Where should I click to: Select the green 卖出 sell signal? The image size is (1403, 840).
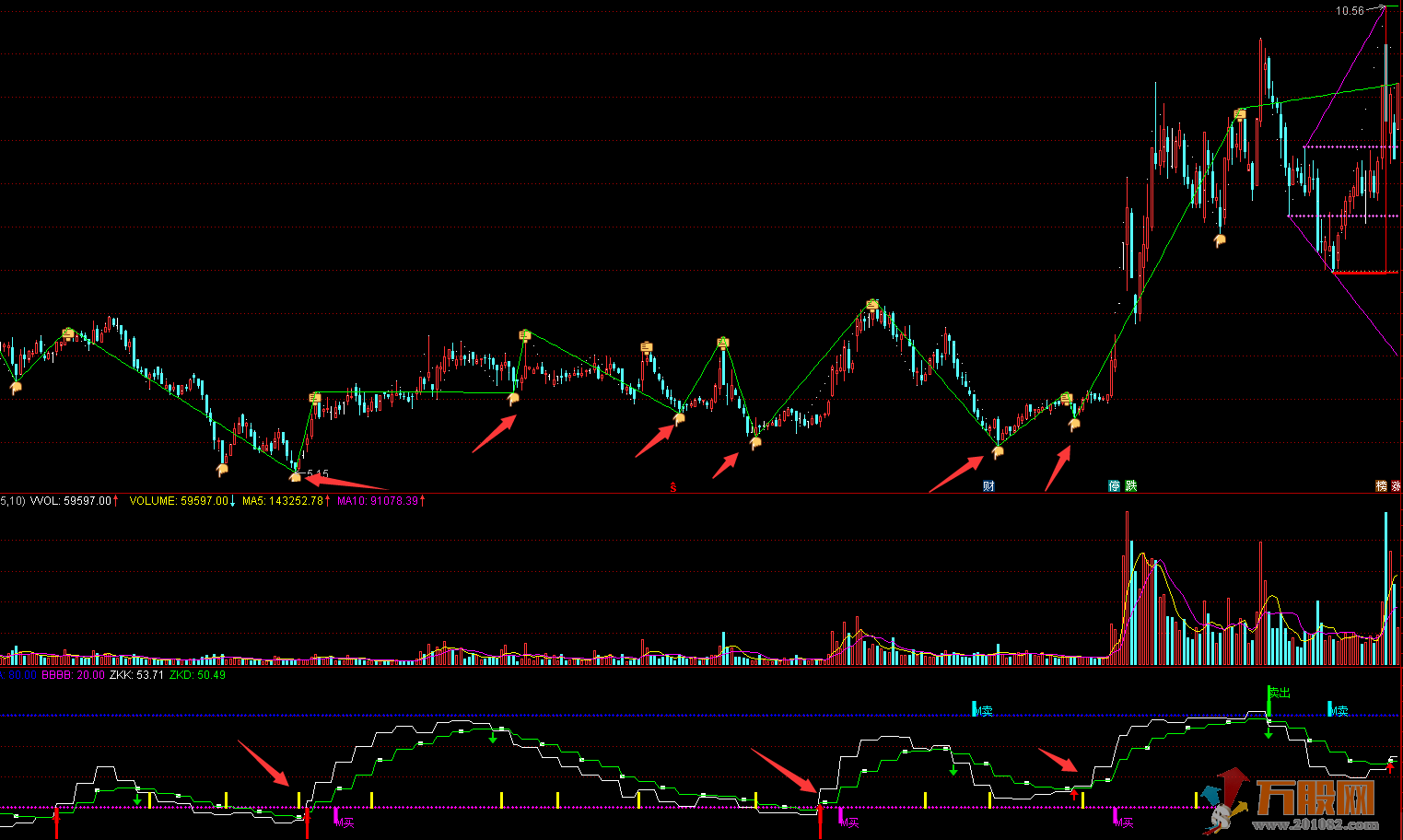tap(1279, 693)
